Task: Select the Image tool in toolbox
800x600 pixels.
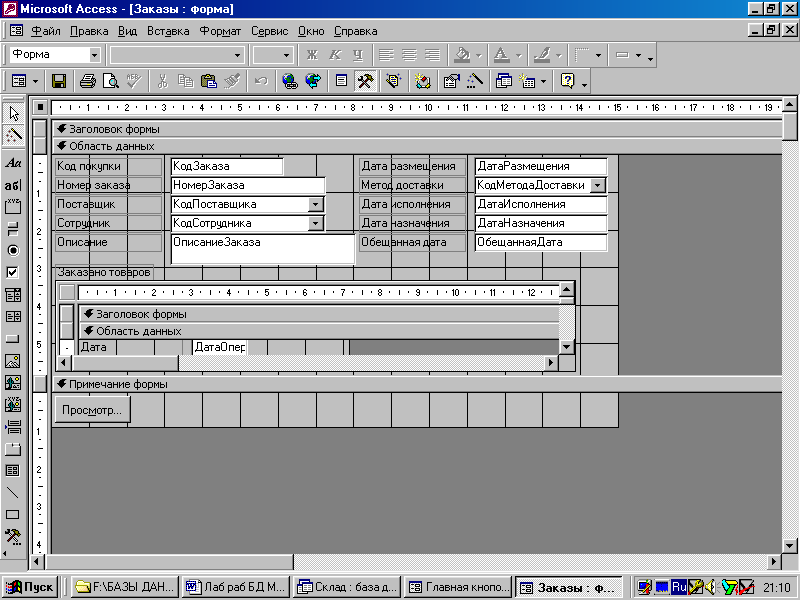Action: pyautogui.click(x=13, y=360)
